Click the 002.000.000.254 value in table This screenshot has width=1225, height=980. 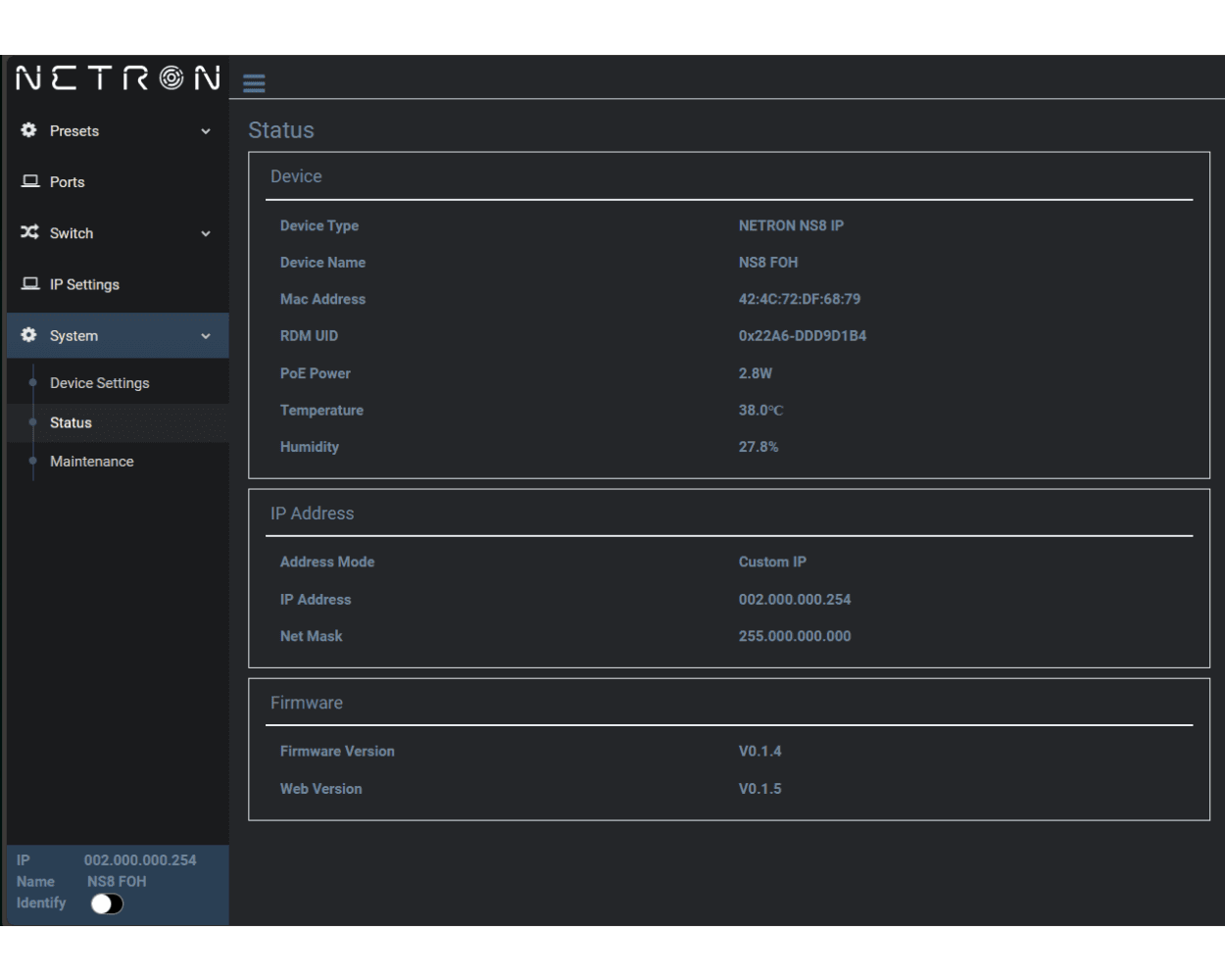tap(795, 600)
